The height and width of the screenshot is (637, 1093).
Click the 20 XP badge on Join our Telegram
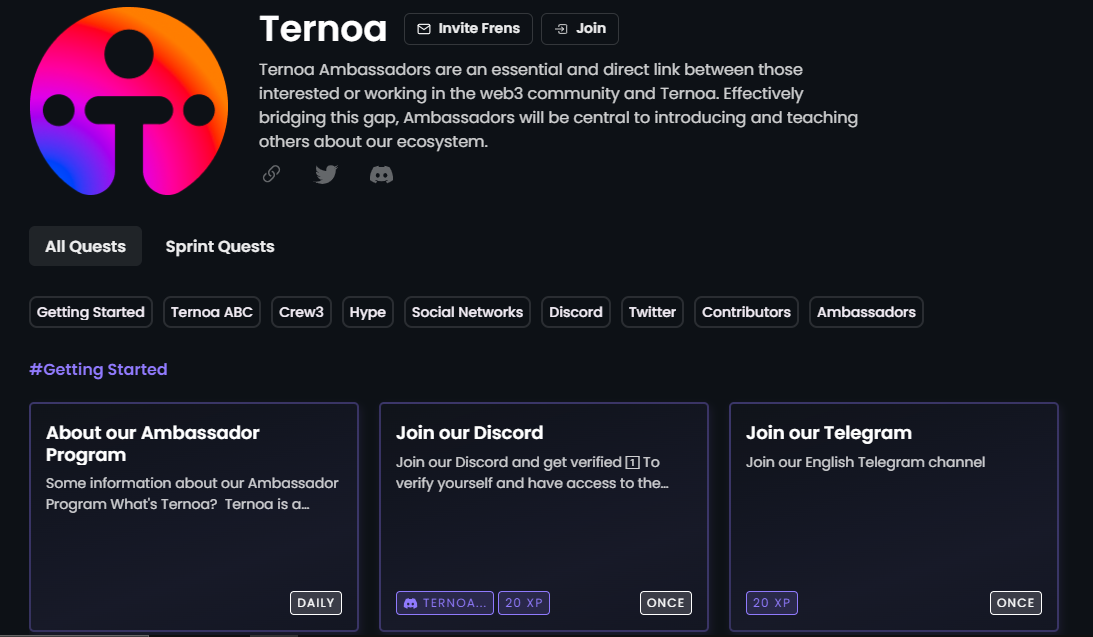click(x=772, y=602)
